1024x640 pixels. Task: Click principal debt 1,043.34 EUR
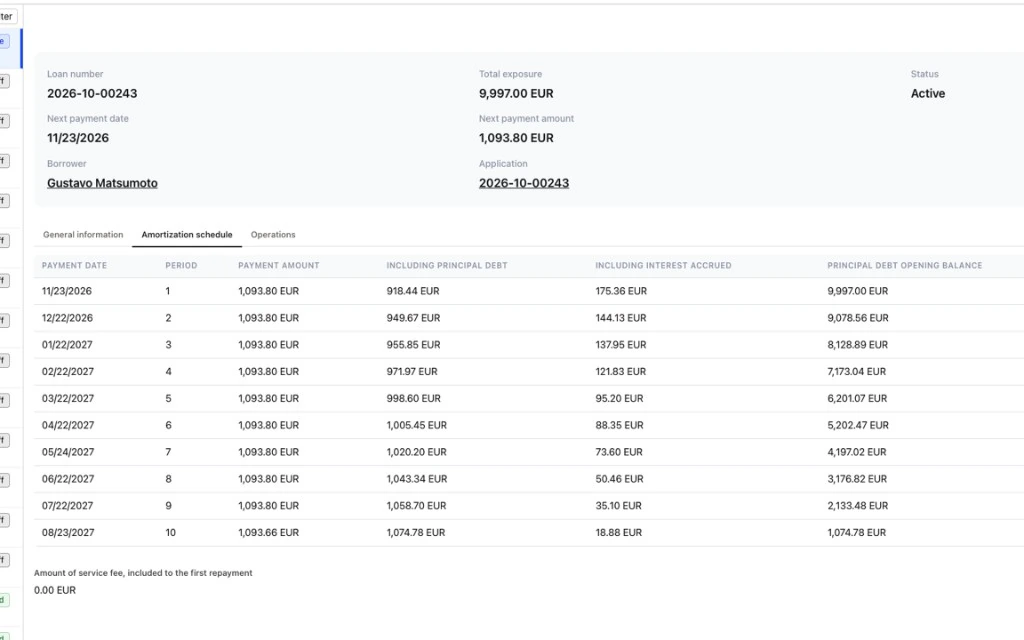point(417,479)
